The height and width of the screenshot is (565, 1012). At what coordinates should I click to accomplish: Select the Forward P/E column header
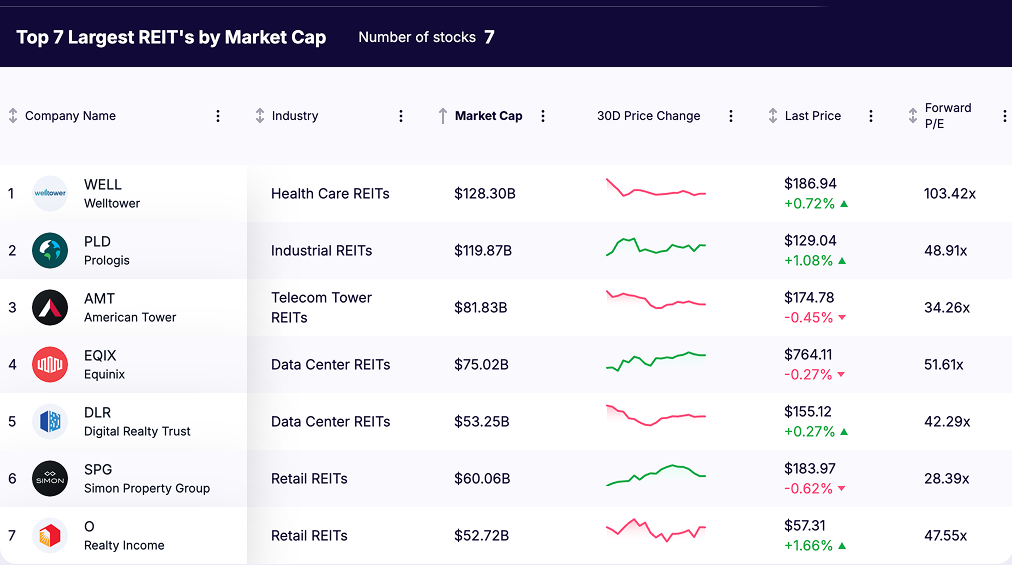(947, 116)
